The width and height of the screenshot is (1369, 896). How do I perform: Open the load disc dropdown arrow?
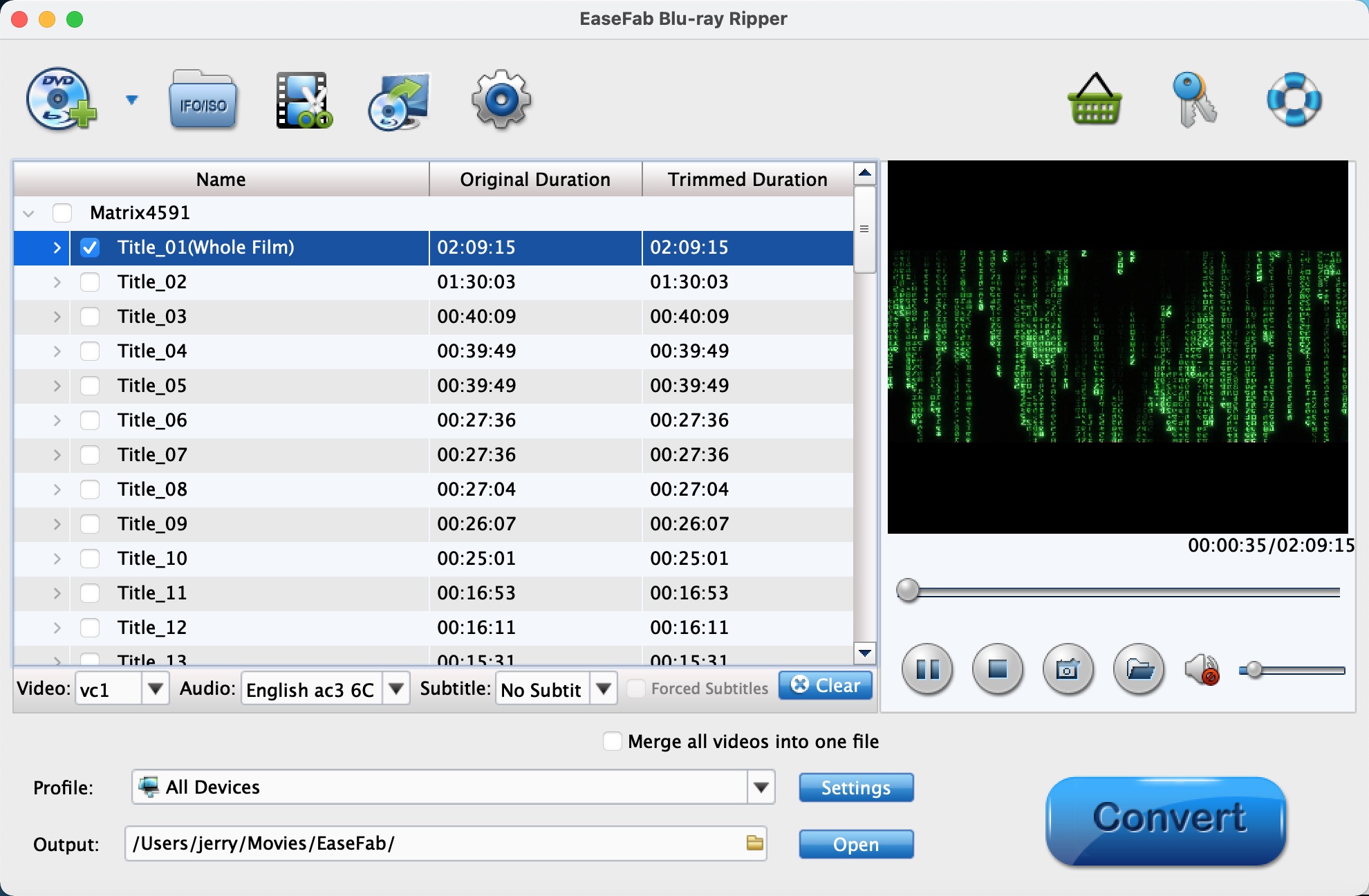pos(131,100)
